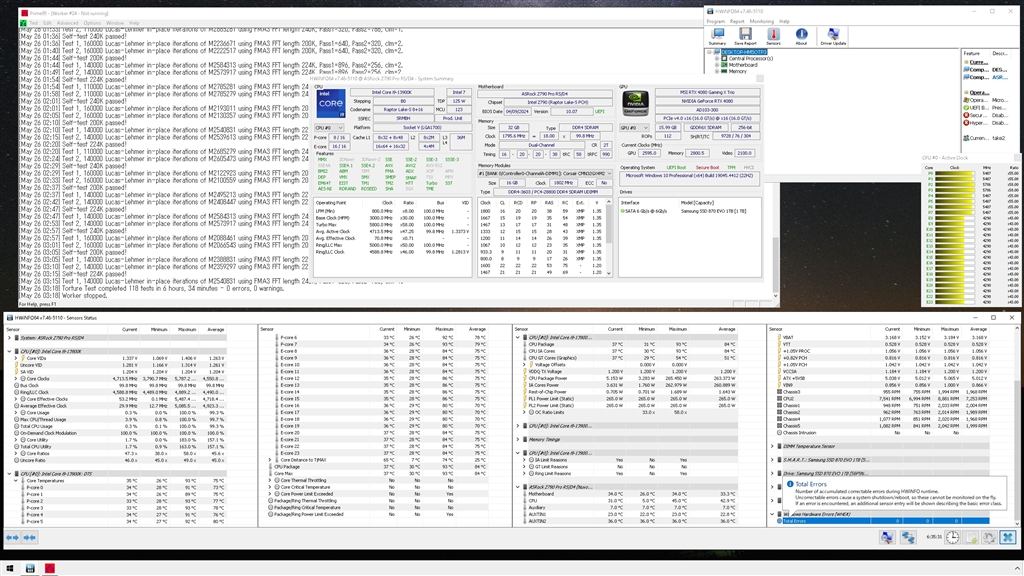Open the Edit menu in Prime95
The width and height of the screenshot is (1024, 576).
pyautogui.click(x=48, y=23)
